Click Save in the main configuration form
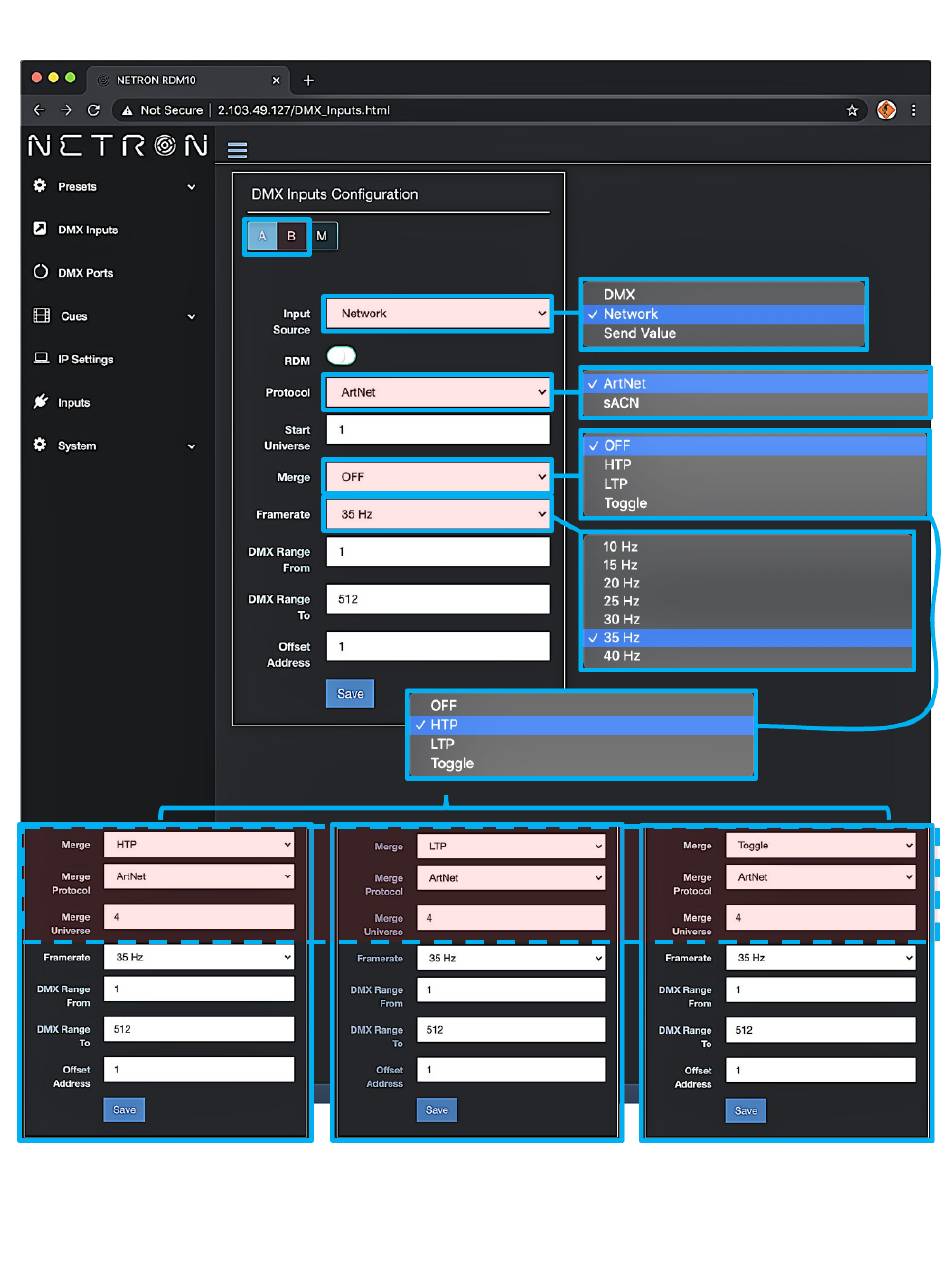Viewport: 950px width, 1276px height. (350, 694)
